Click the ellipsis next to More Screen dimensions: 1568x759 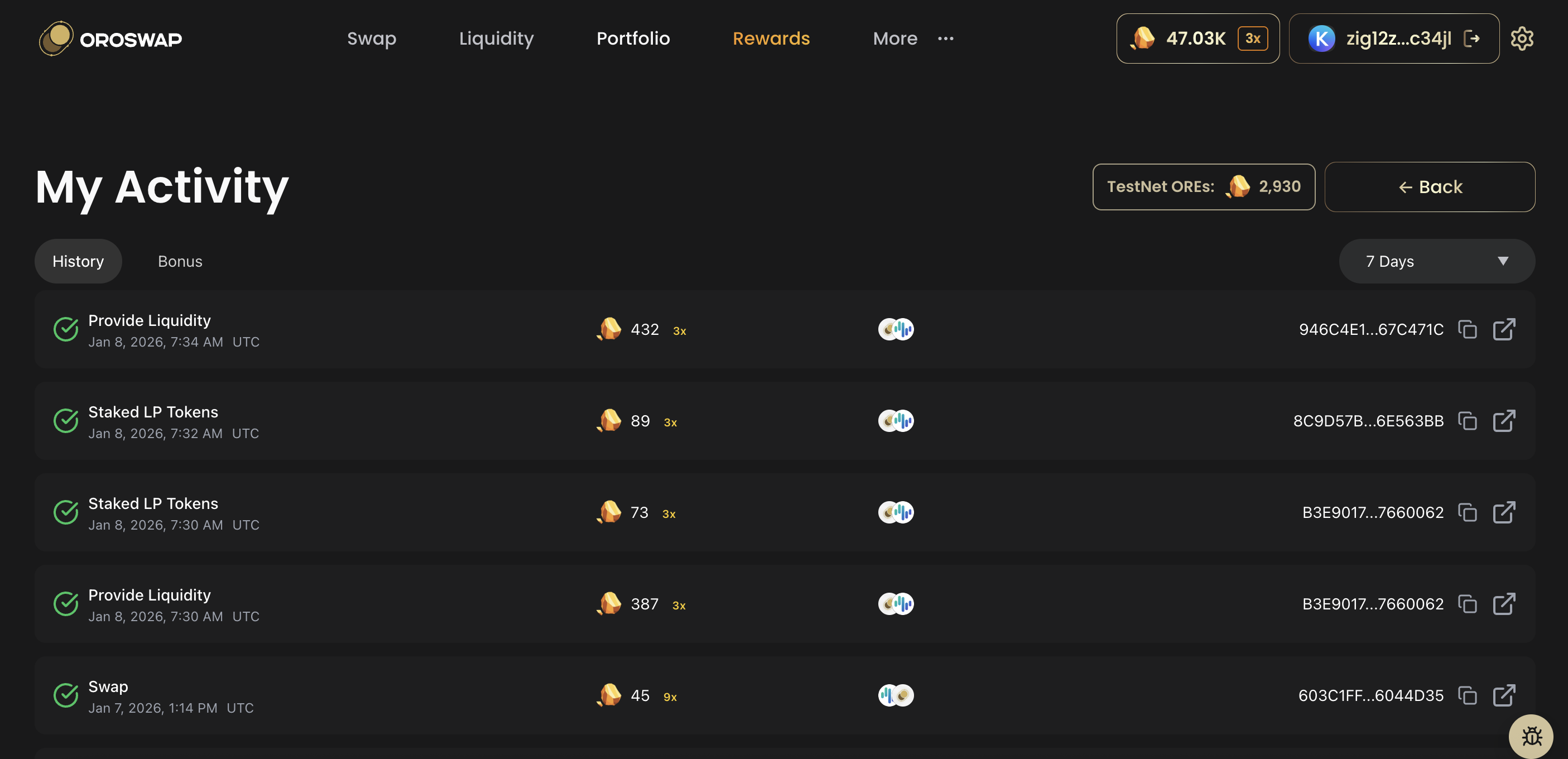pos(945,38)
